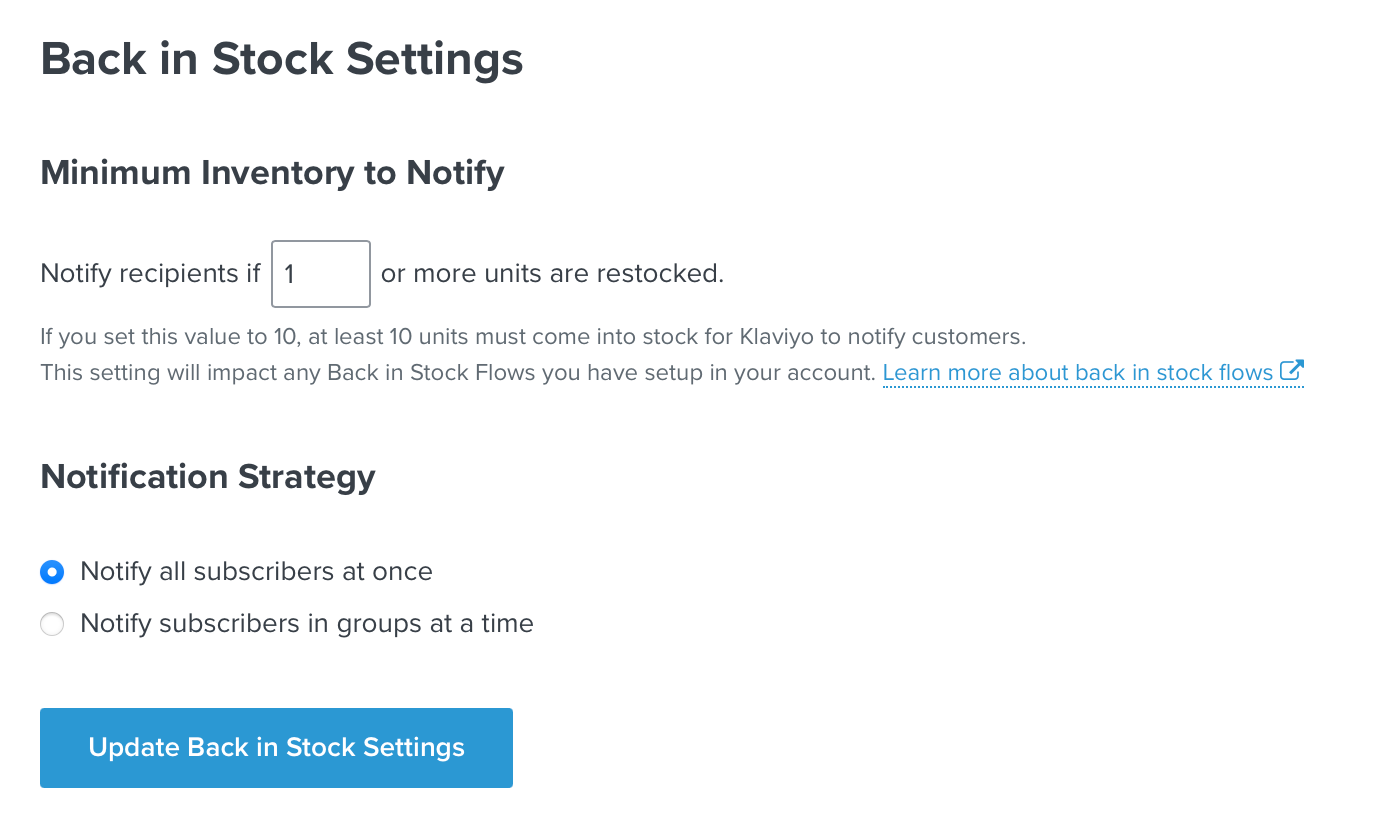Open the Learn more about back in stock flows link
Viewport: 1376px width, 820px height.
pyautogui.click(x=1078, y=373)
